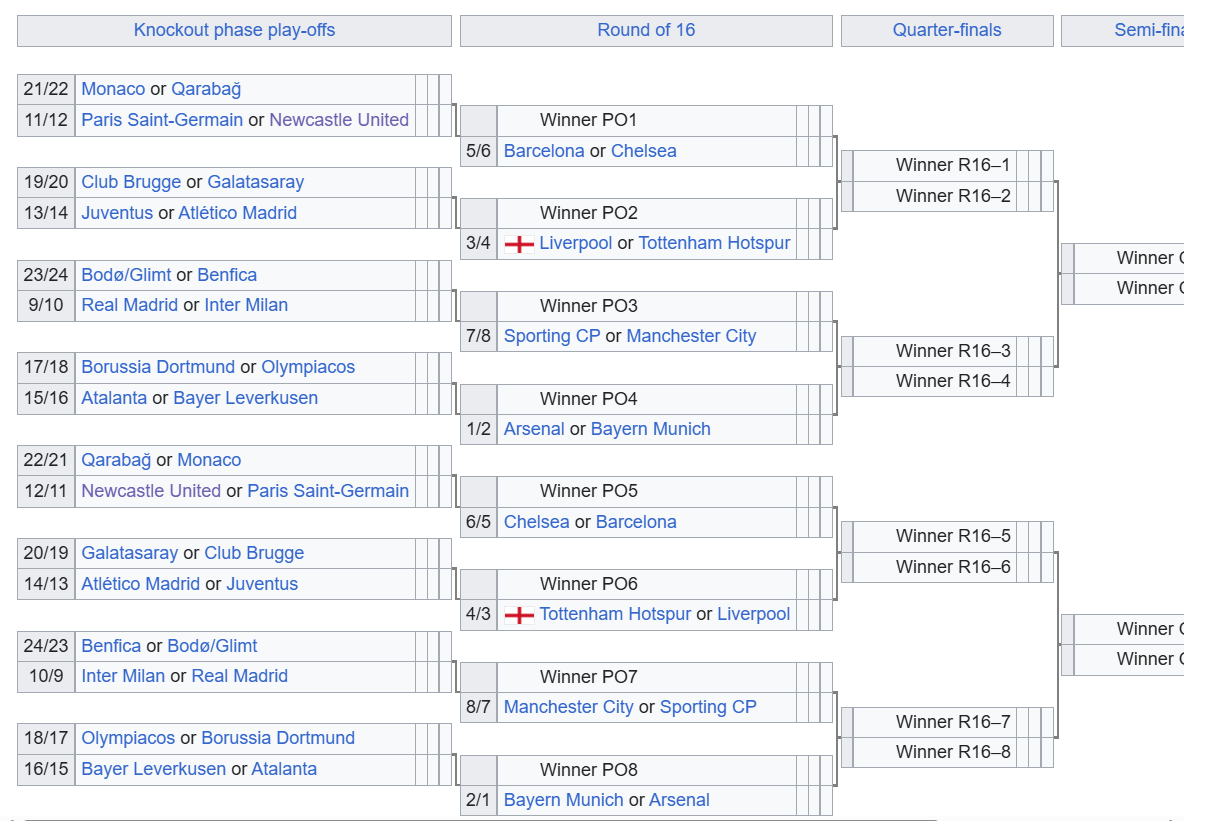Open Barcelona link in the 5/6 row

click(544, 151)
